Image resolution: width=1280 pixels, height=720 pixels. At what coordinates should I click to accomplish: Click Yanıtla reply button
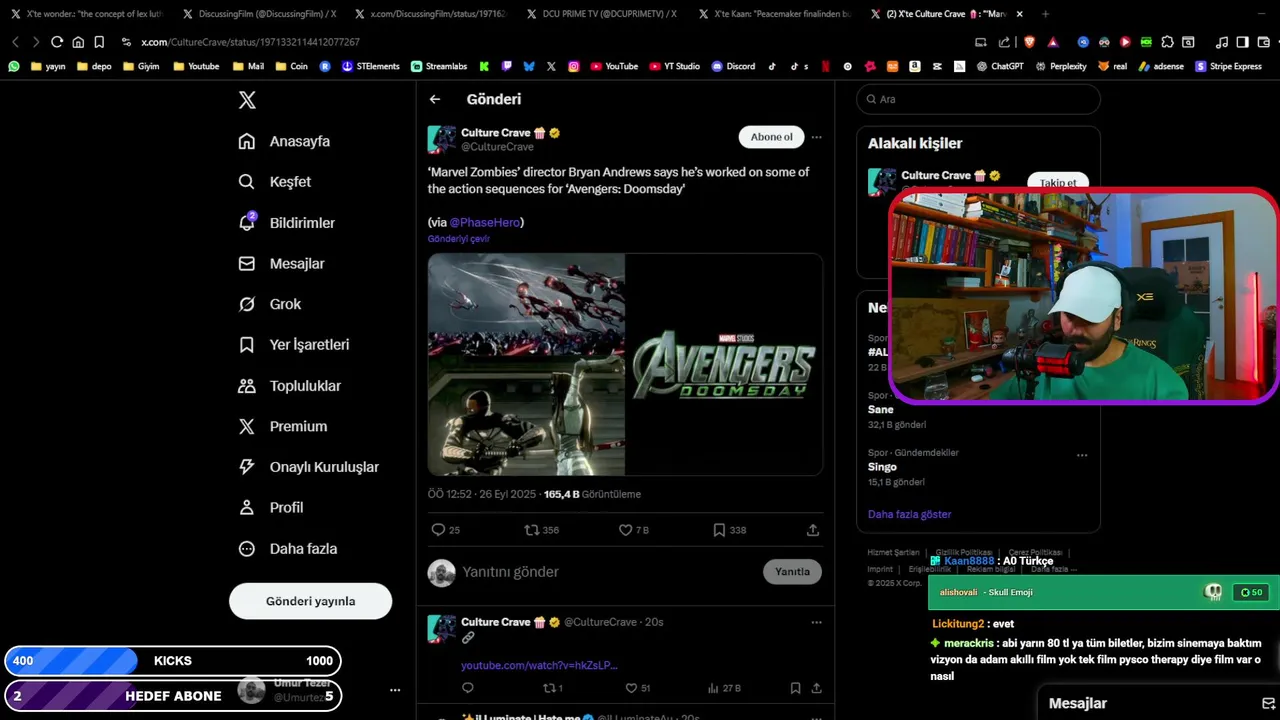792,572
